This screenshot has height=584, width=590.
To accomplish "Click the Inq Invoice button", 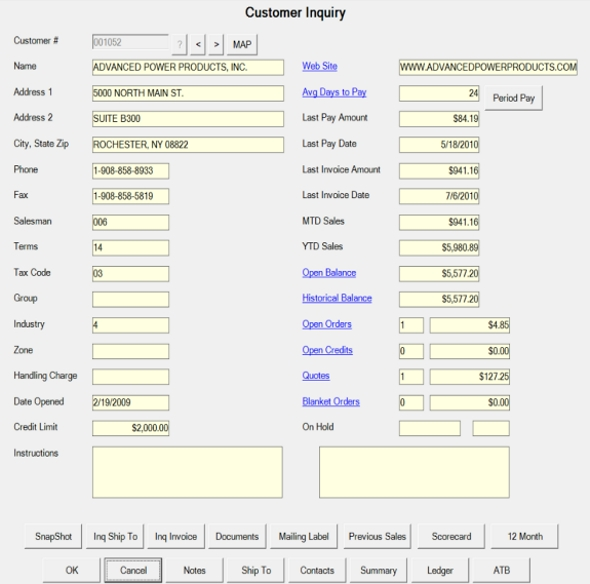I will (176, 537).
